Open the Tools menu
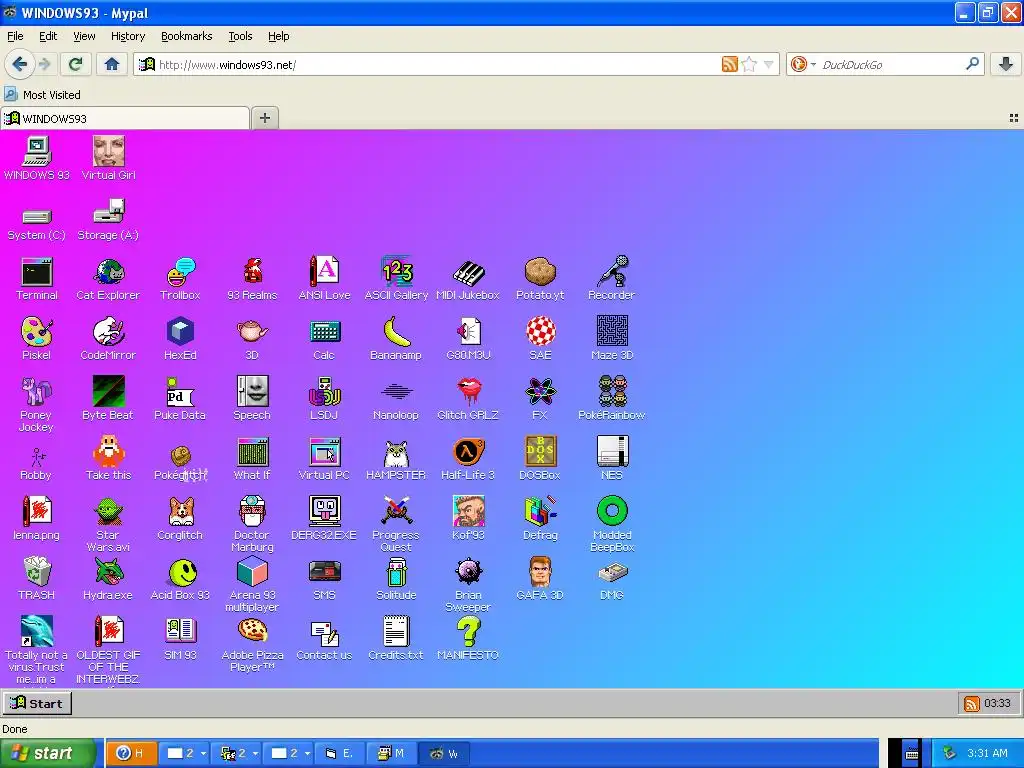Viewport: 1024px width, 768px height. click(x=240, y=36)
